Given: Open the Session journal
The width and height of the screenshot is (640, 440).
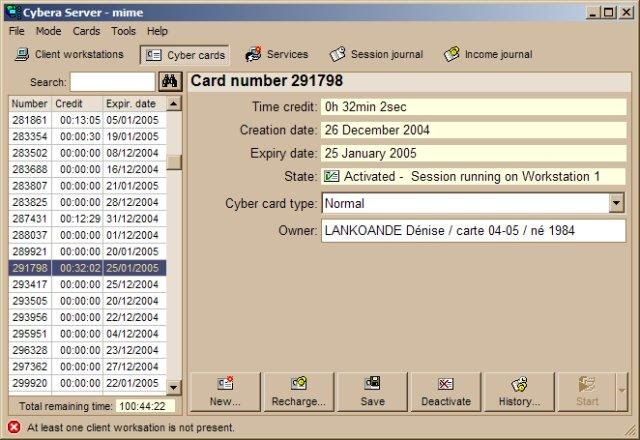Looking at the screenshot, I should click(376, 55).
